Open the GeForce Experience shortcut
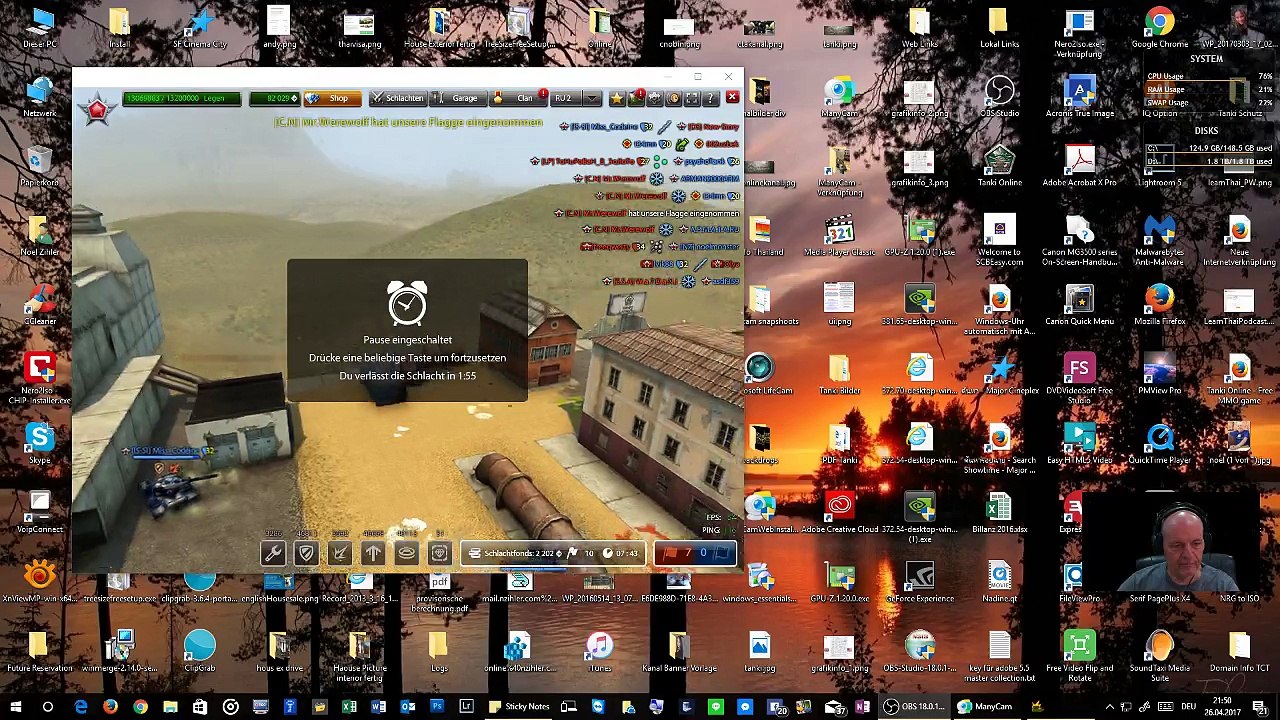The width and height of the screenshot is (1280, 720). point(919,582)
